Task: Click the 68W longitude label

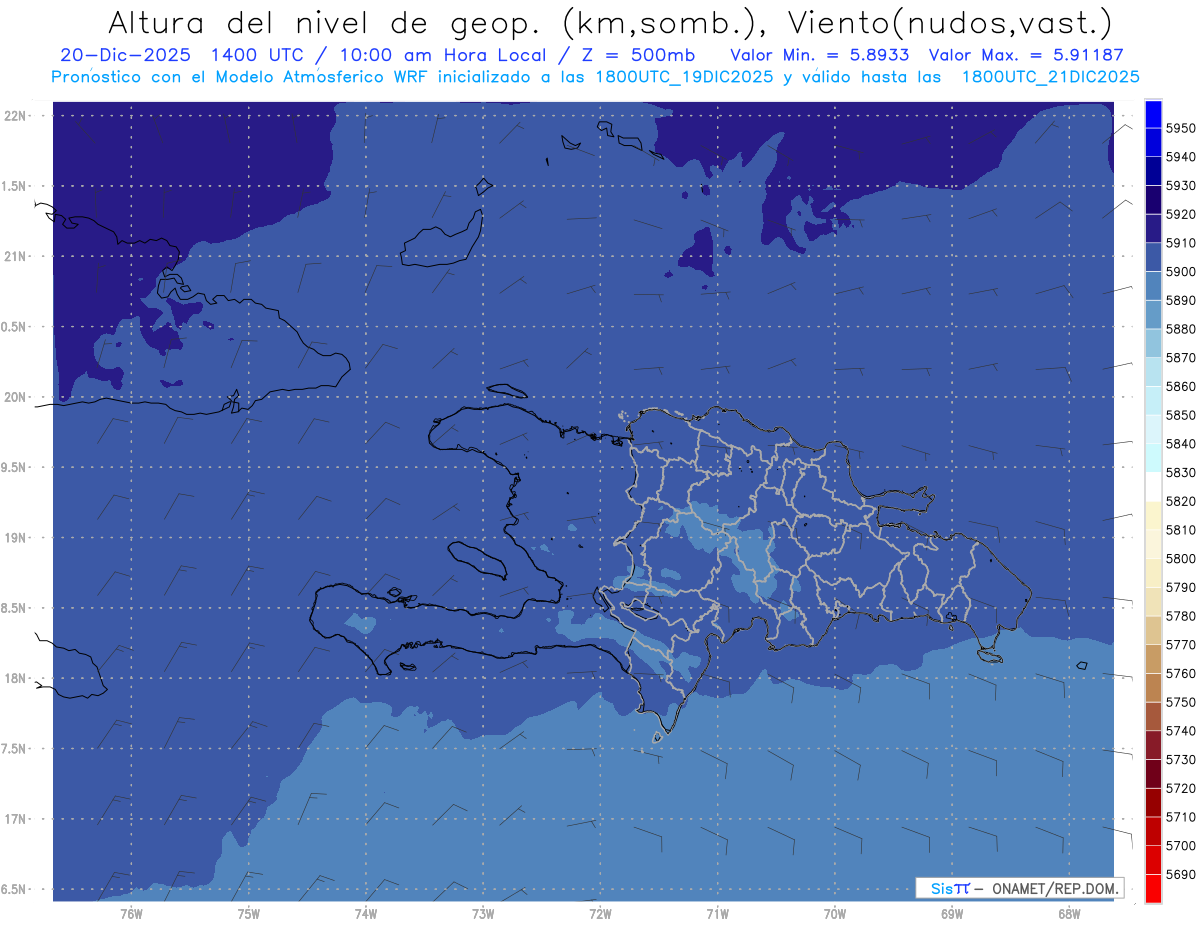Action: [x=1068, y=914]
